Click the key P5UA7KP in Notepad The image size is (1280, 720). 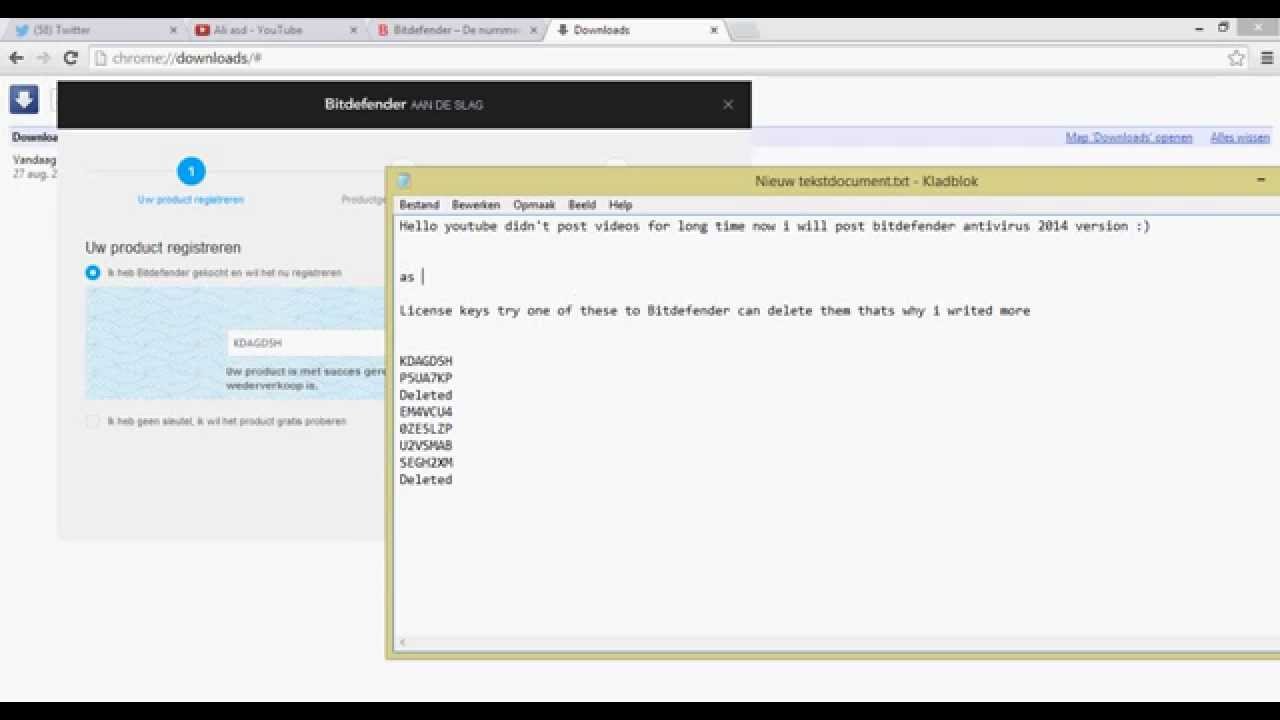click(426, 378)
